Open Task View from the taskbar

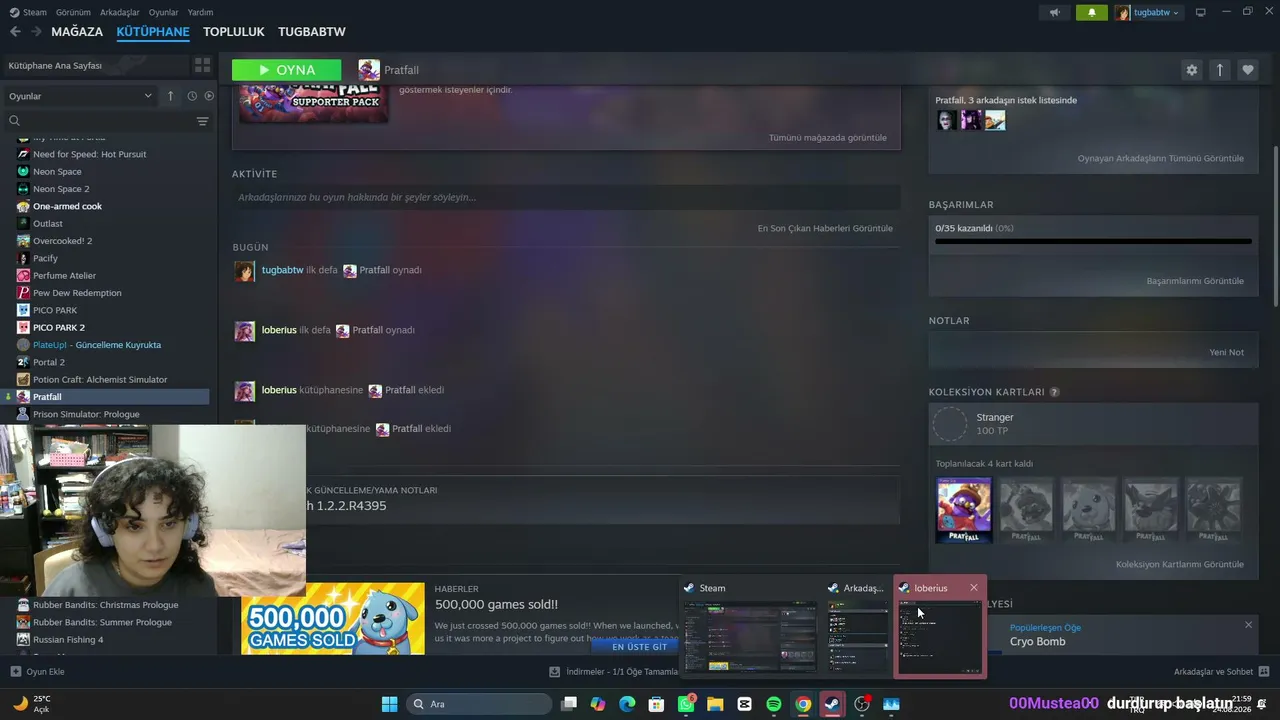[569, 704]
